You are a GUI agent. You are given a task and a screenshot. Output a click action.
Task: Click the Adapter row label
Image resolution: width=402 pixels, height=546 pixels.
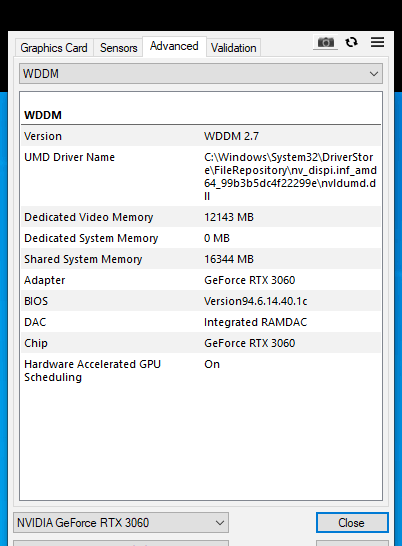(x=45, y=280)
